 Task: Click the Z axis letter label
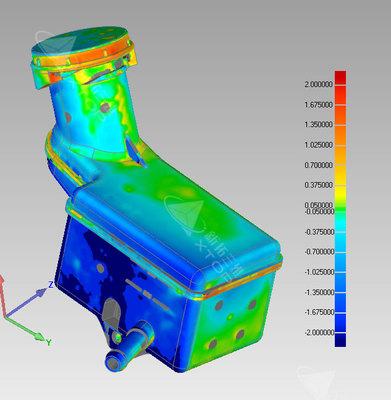tap(51, 285)
